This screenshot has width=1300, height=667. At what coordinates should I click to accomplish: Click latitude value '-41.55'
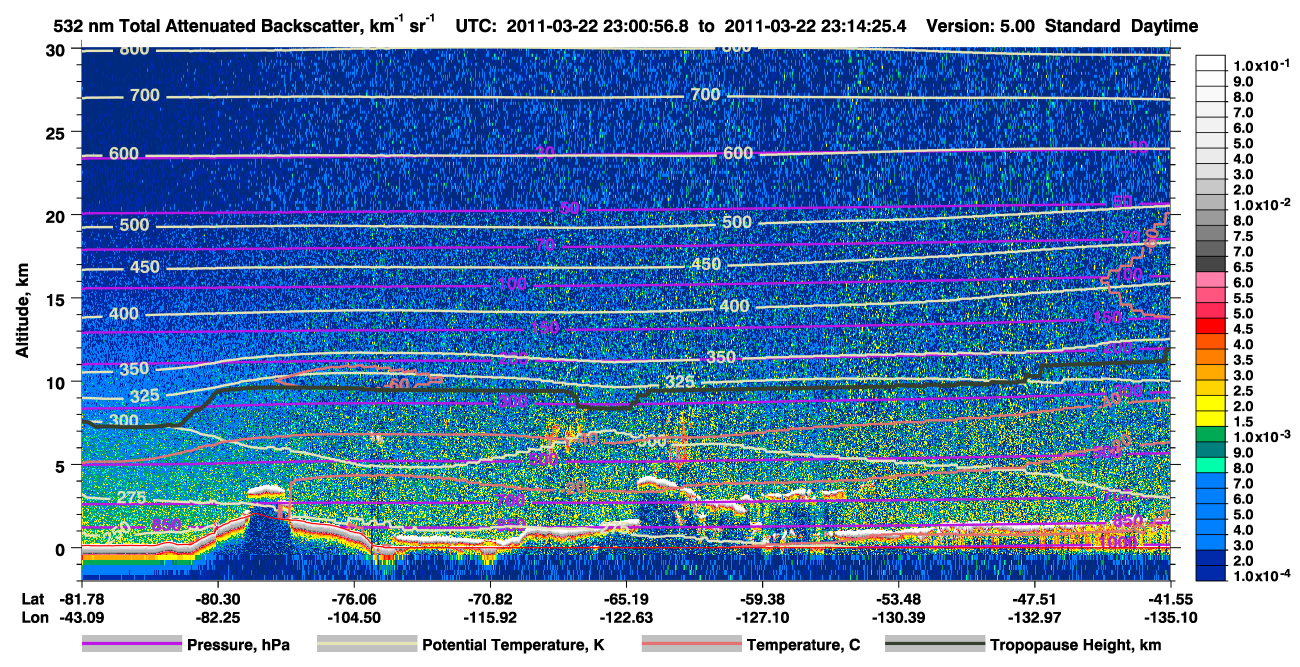pos(1170,601)
